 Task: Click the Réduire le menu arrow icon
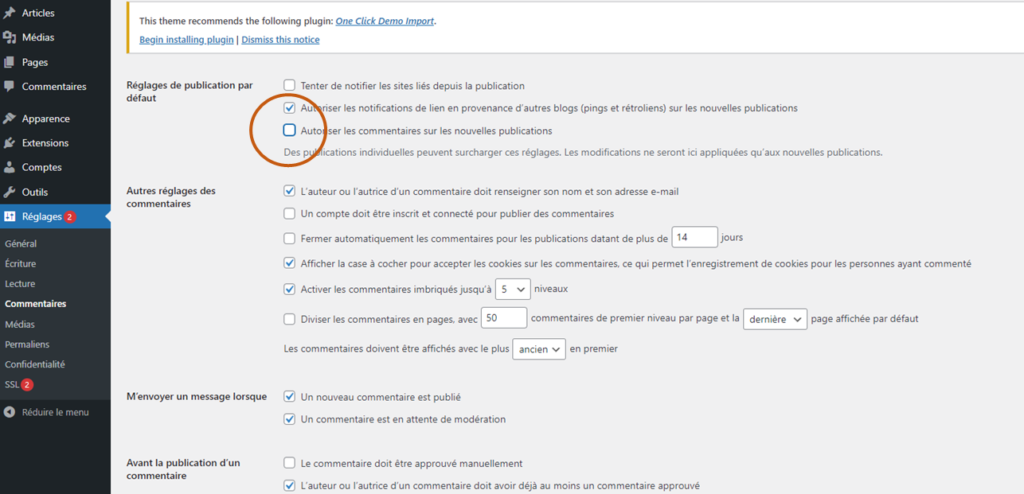click(10, 412)
